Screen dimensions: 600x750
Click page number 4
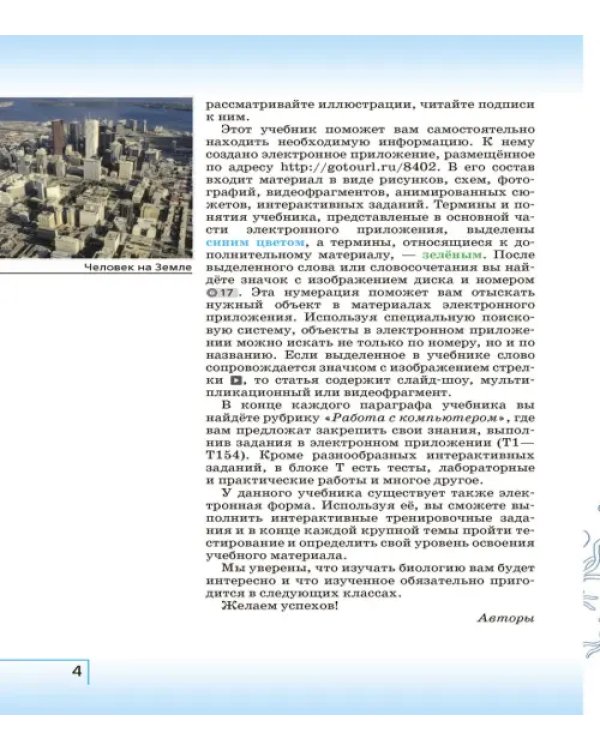pos(77,671)
